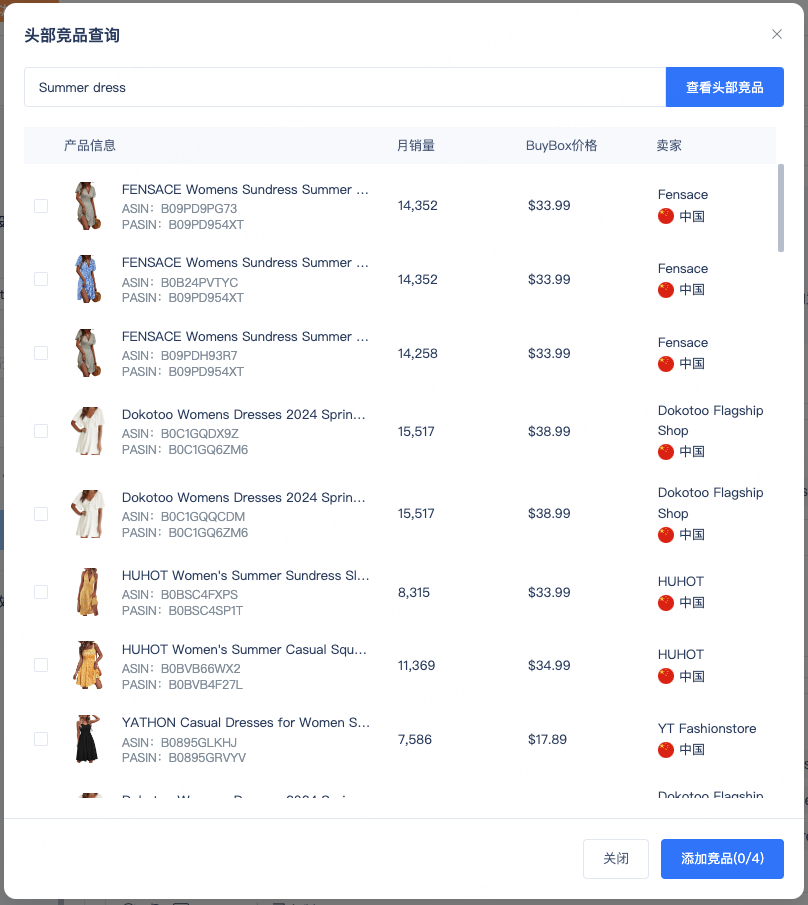The width and height of the screenshot is (808, 905).
Task: Open white dress thumbnail for B0C1GQDX9Z
Action: click(88, 431)
